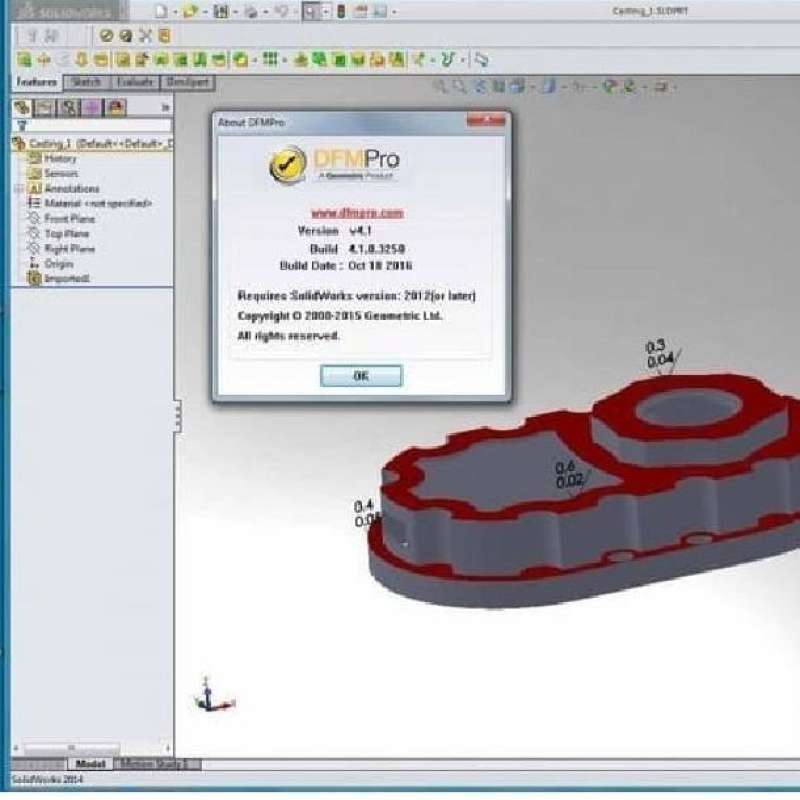The height and width of the screenshot is (800, 800).
Task: Open the PropertyManager tab icon
Action: click(x=45, y=107)
